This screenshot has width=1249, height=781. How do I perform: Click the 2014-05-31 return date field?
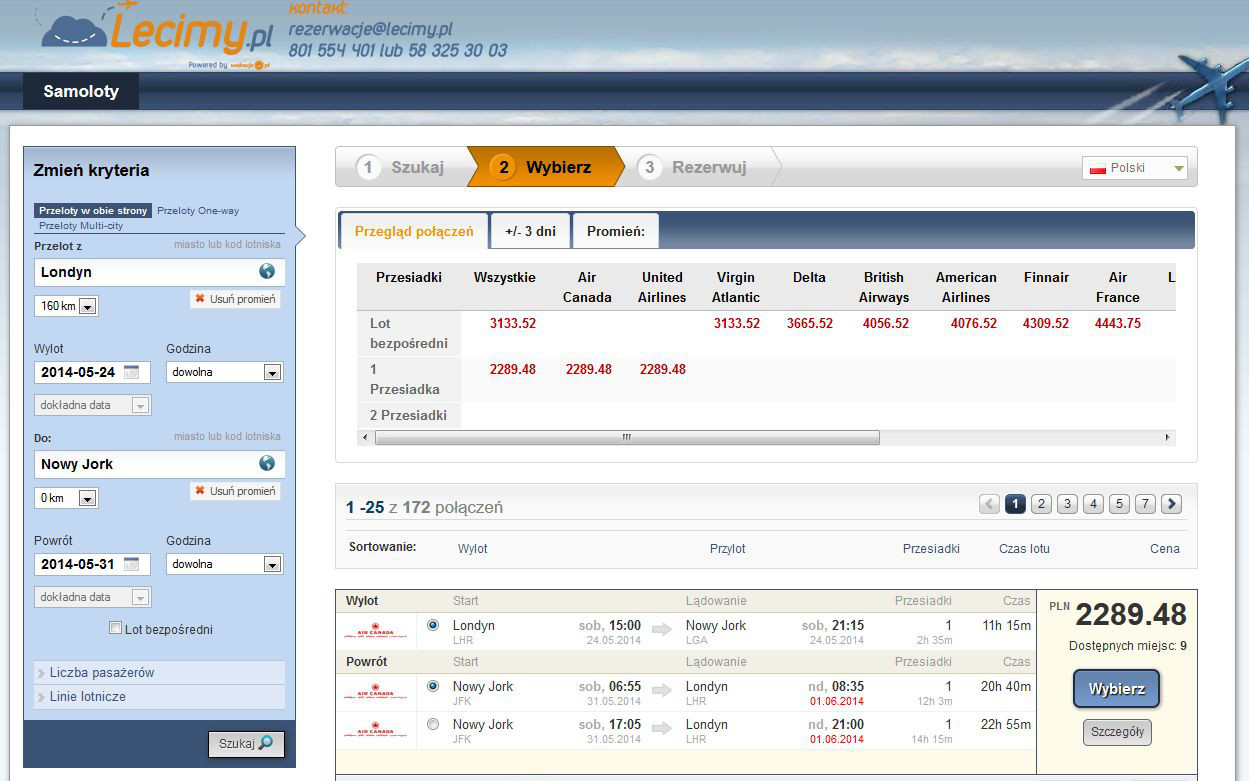(x=92, y=564)
